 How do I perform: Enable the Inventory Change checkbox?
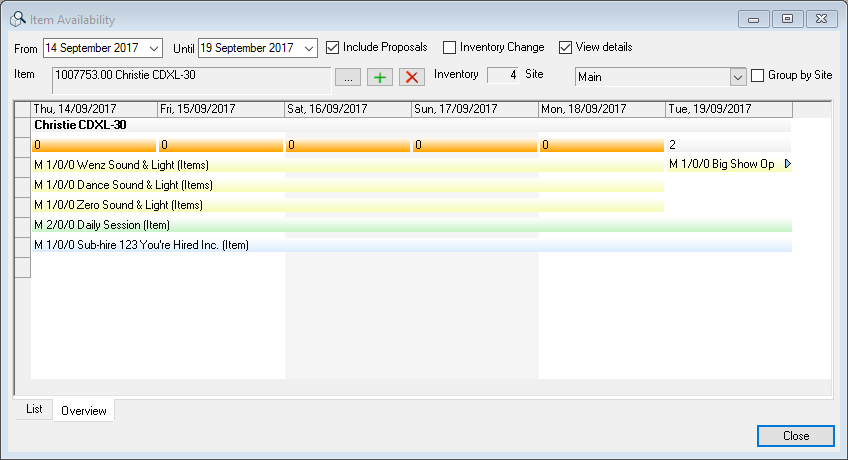pos(450,47)
